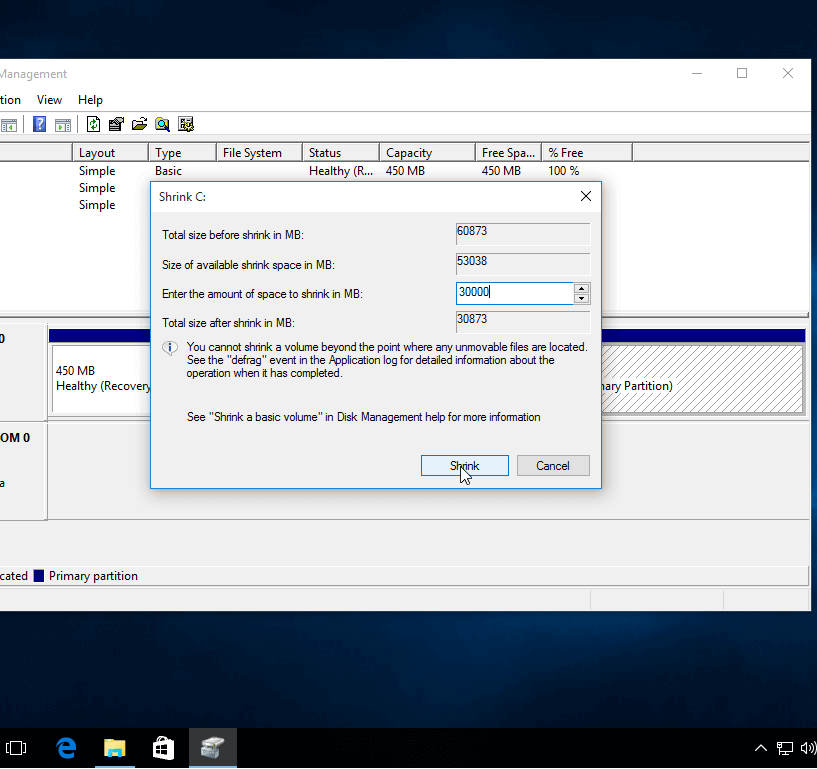The height and width of the screenshot is (769, 817).
Task: Open Properties using the properties toolbar icon
Action: (115, 123)
